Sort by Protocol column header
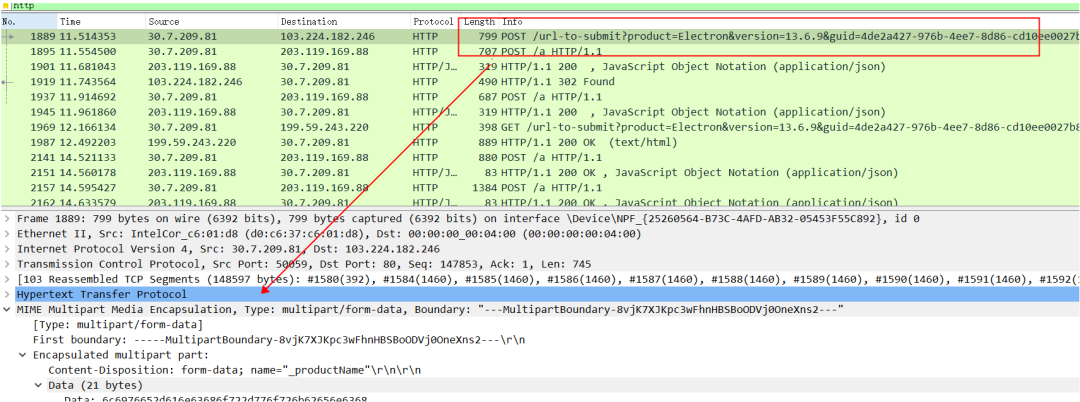The image size is (1080, 402). pyautogui.click(x=433, y=22)
